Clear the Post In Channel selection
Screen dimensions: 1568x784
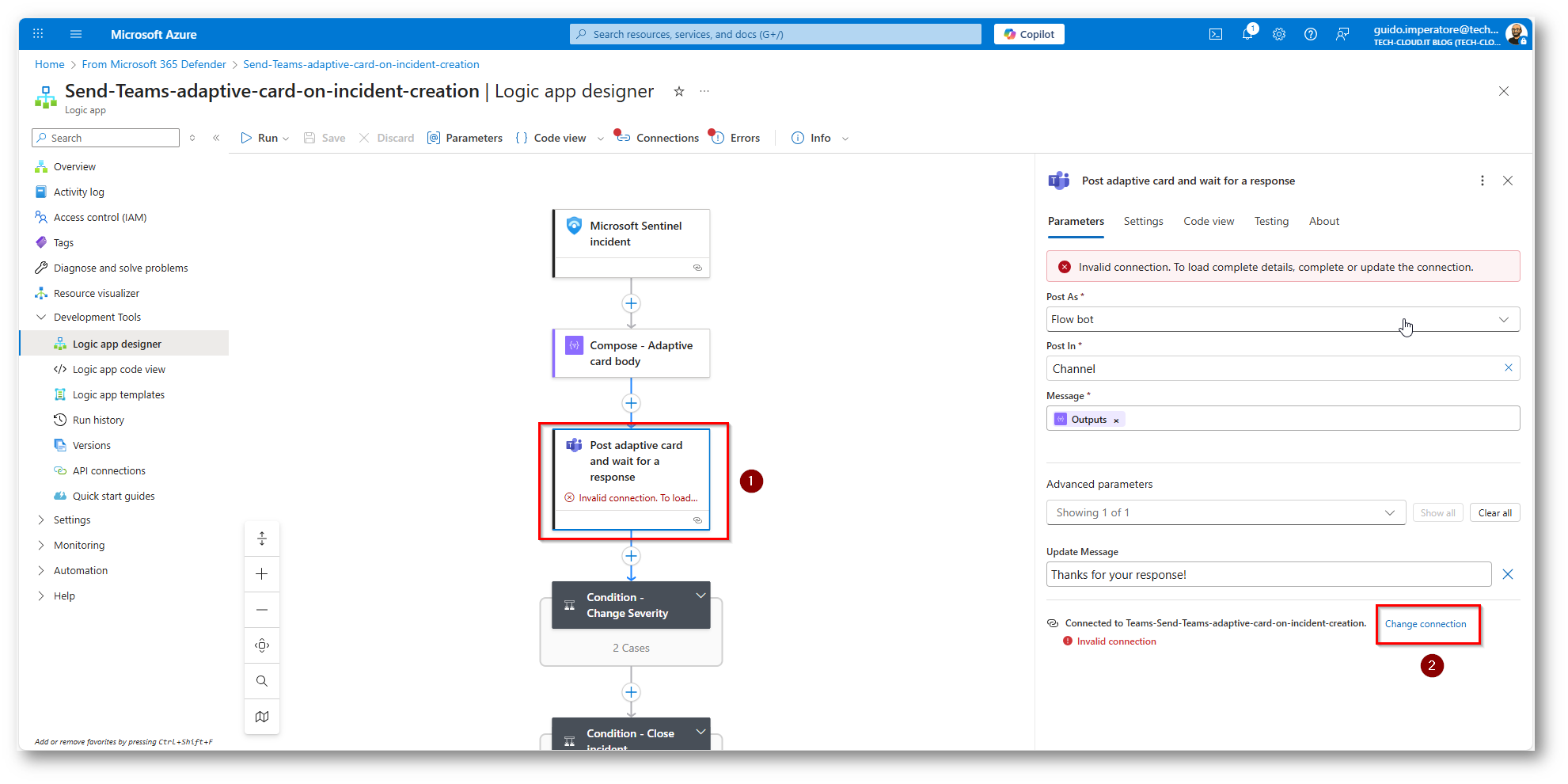1509,367
